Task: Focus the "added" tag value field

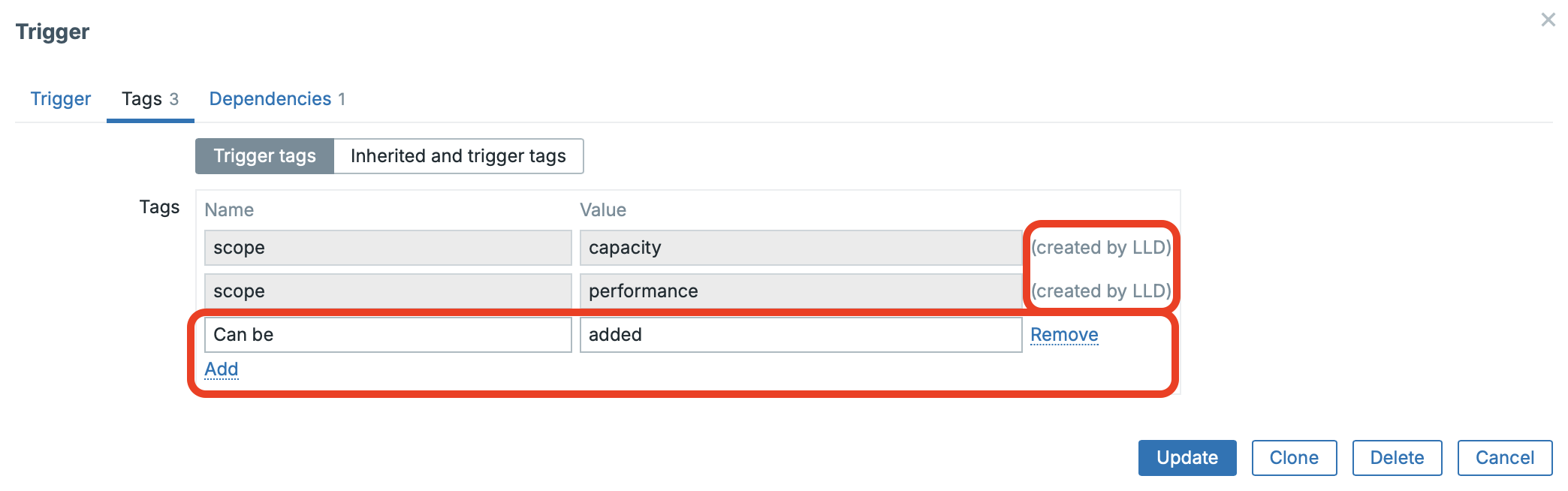Action: click(800, 335)
